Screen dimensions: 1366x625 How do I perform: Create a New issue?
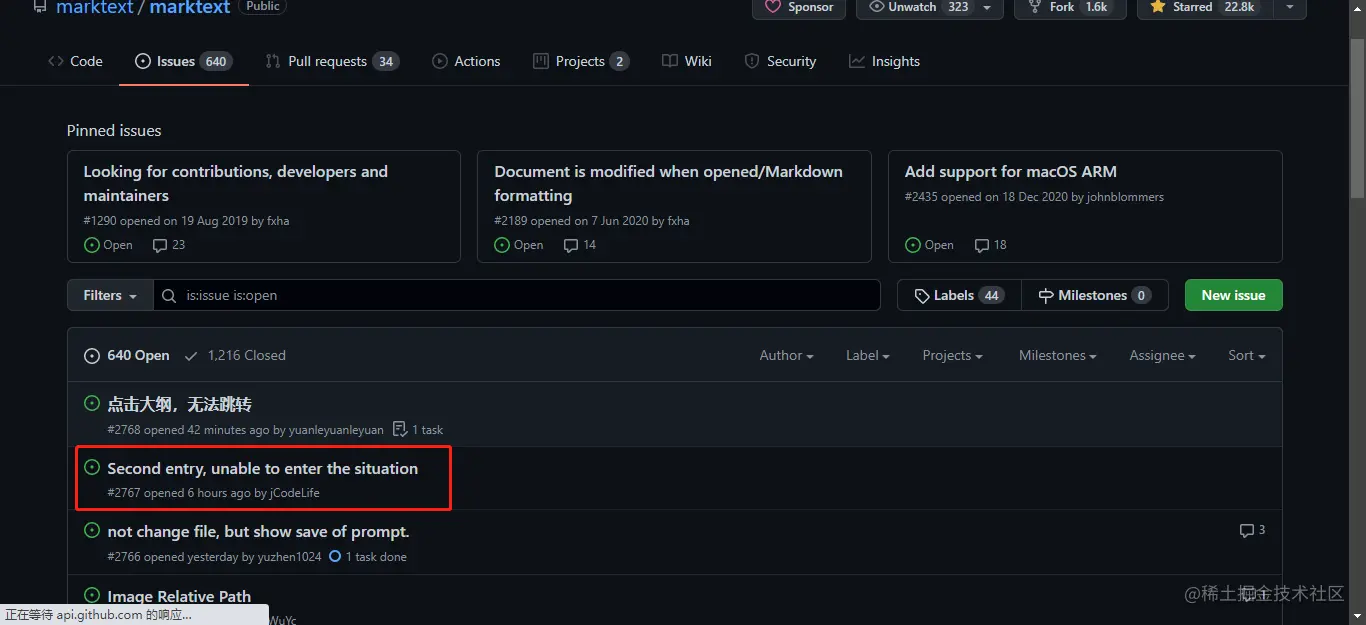(x=1233, y=295)
